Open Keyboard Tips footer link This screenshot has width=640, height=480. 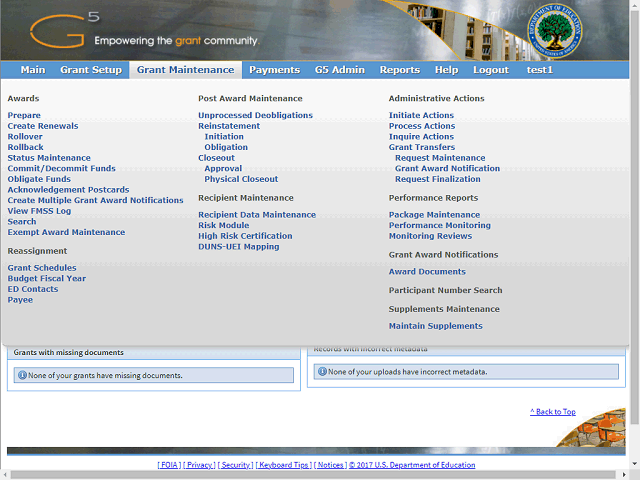coord(284,465)
